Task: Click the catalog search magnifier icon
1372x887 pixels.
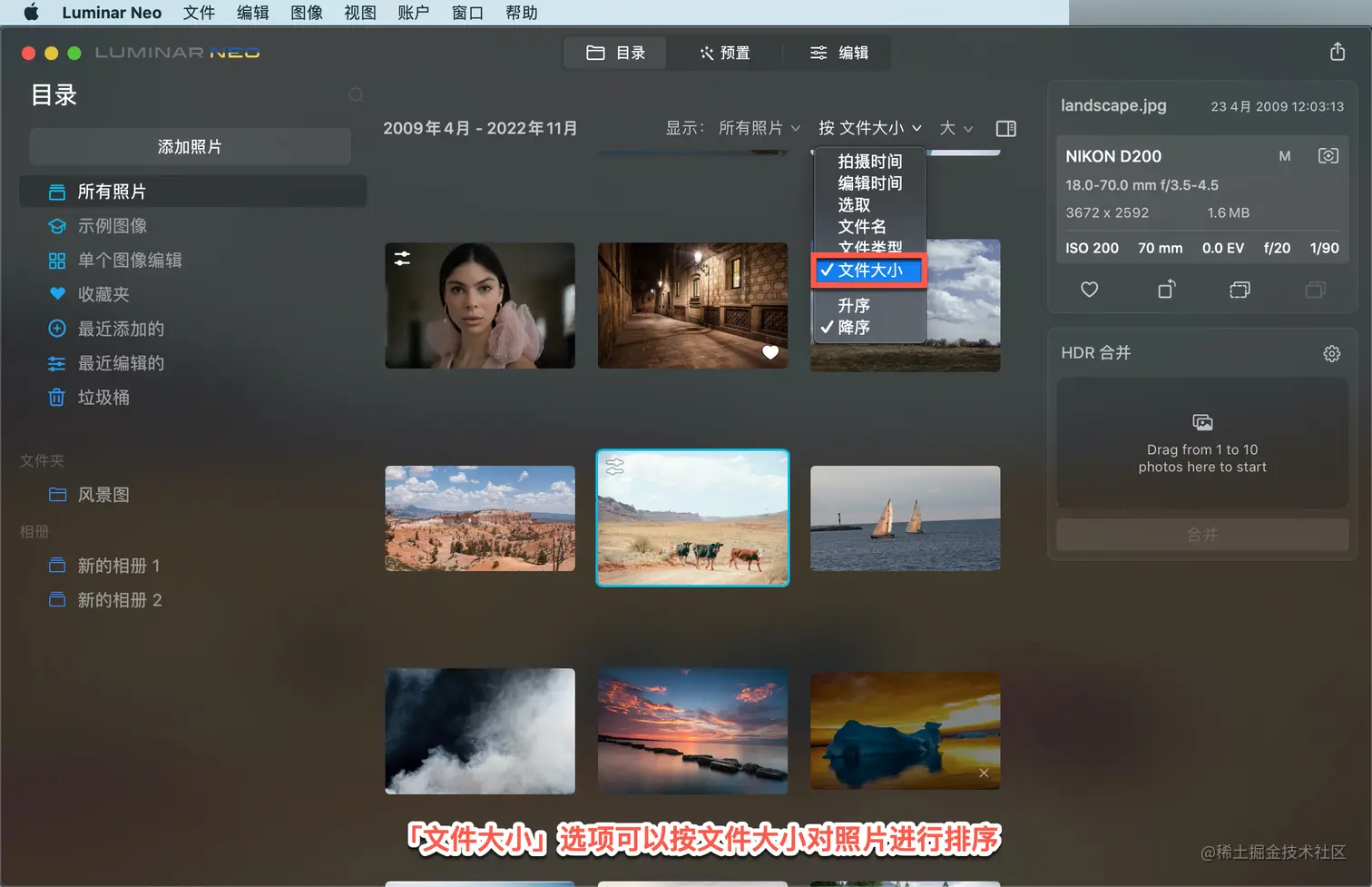Action: (x=357, y=95)
